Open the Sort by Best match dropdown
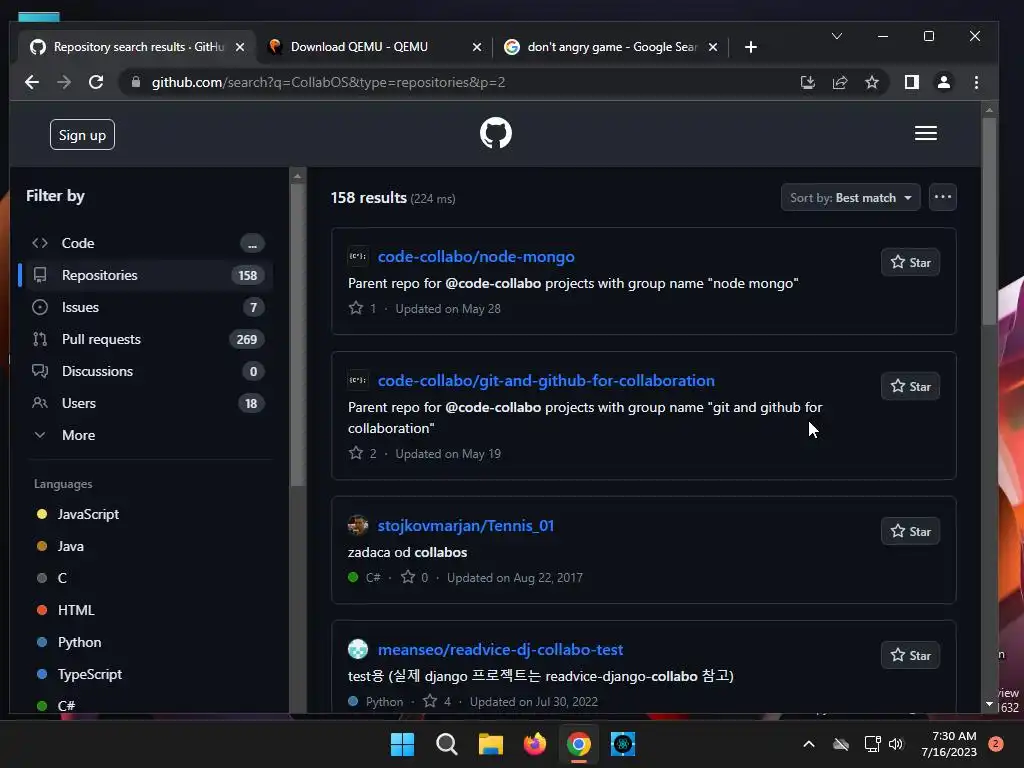The image size is (1024, 768). pyautogui.click(x=850, y=197)
